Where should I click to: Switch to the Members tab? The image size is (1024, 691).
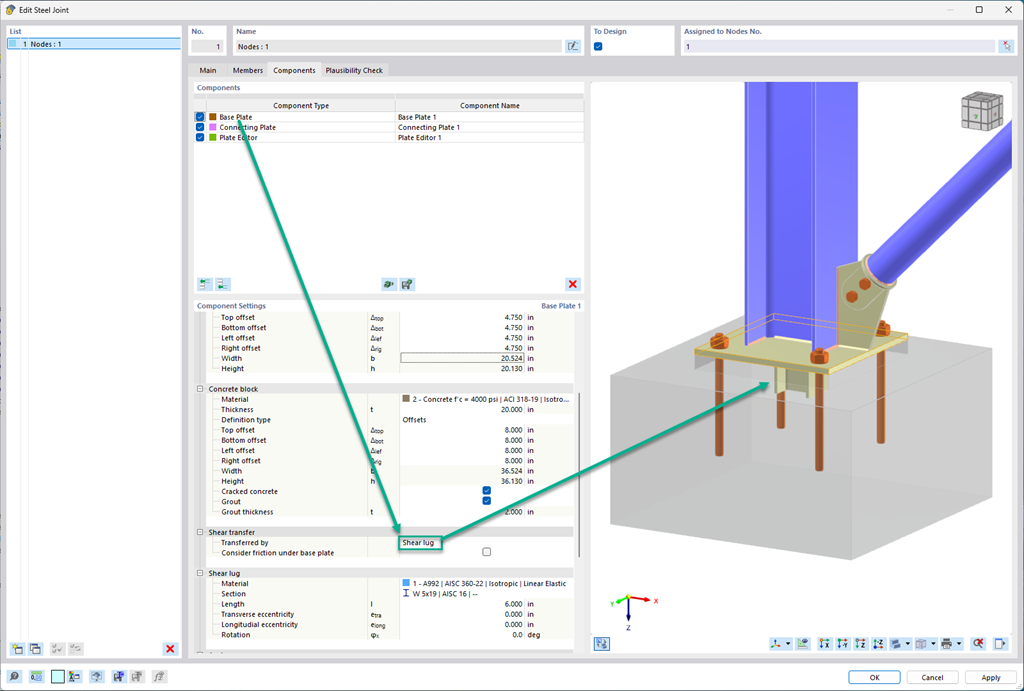[x=248, y=71]
